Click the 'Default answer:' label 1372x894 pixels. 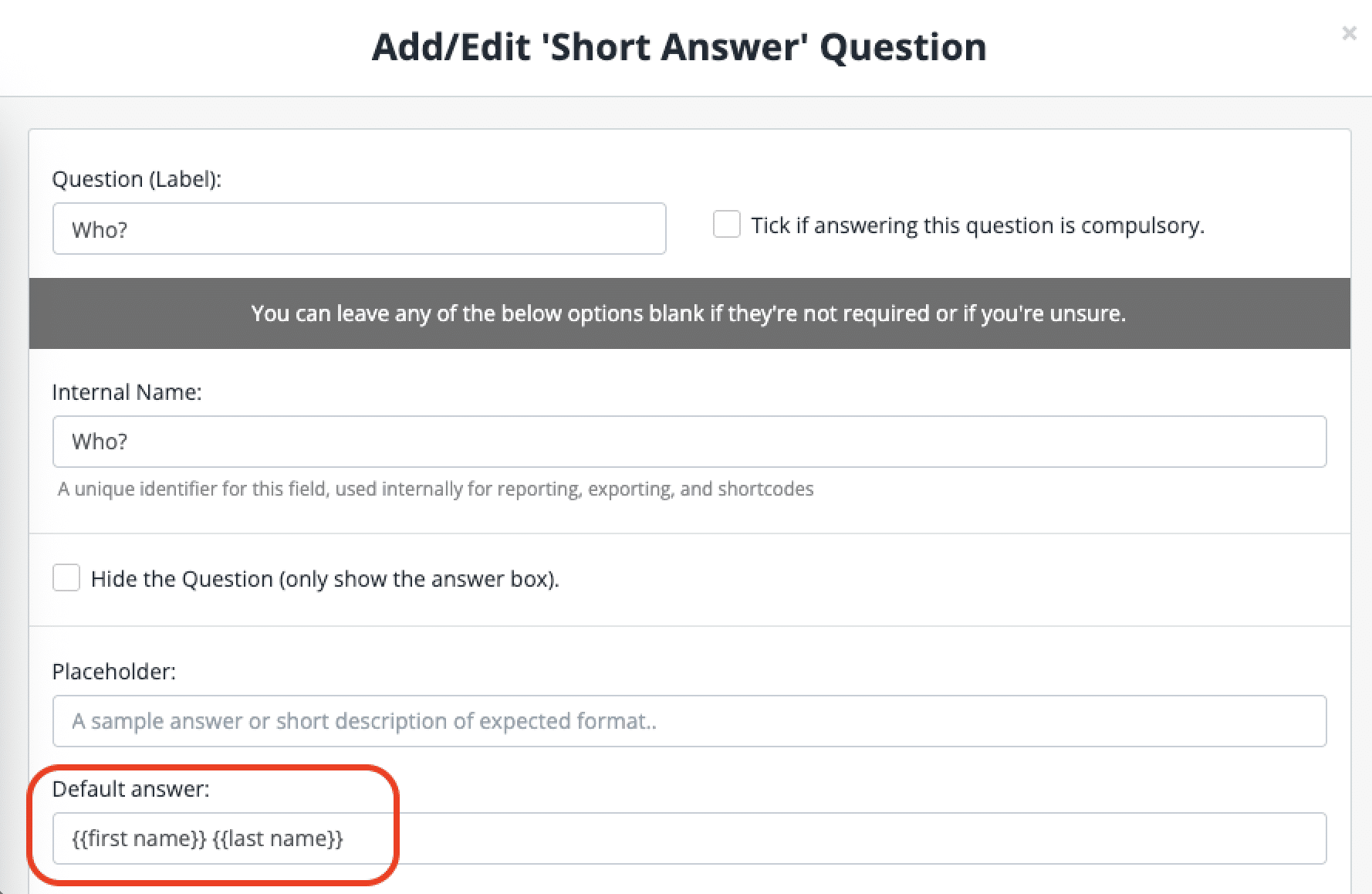pyautogui.click(x=130, y=788)
